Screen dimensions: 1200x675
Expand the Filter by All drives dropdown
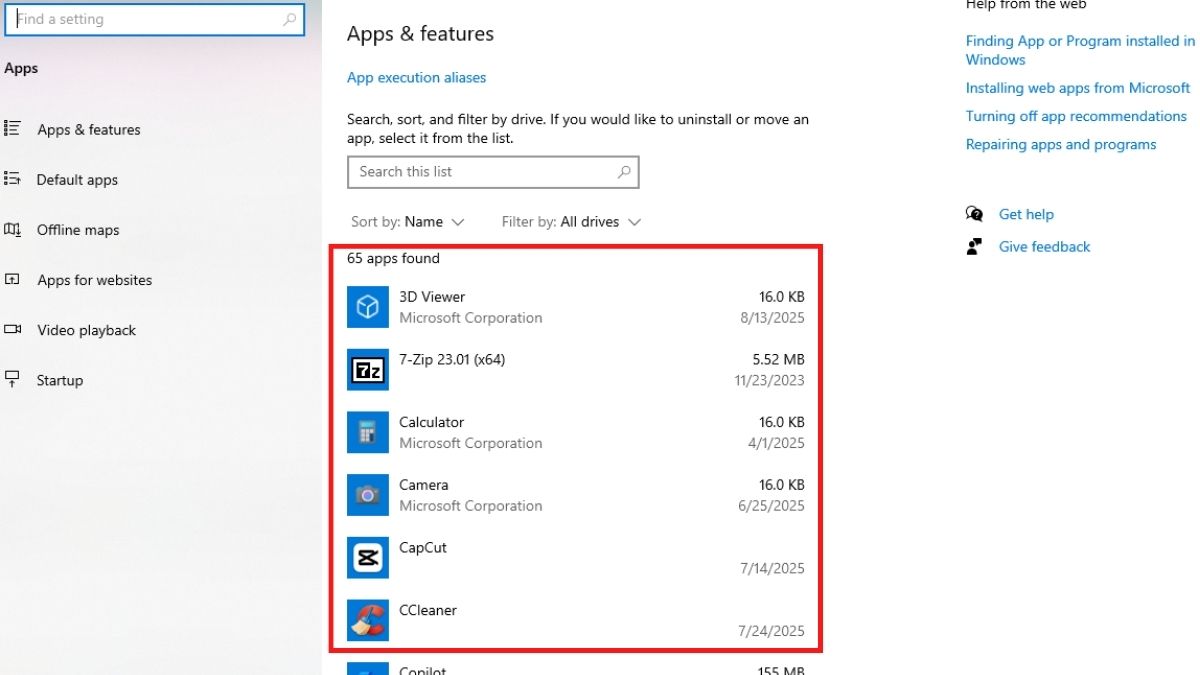(x=571, y=222)
